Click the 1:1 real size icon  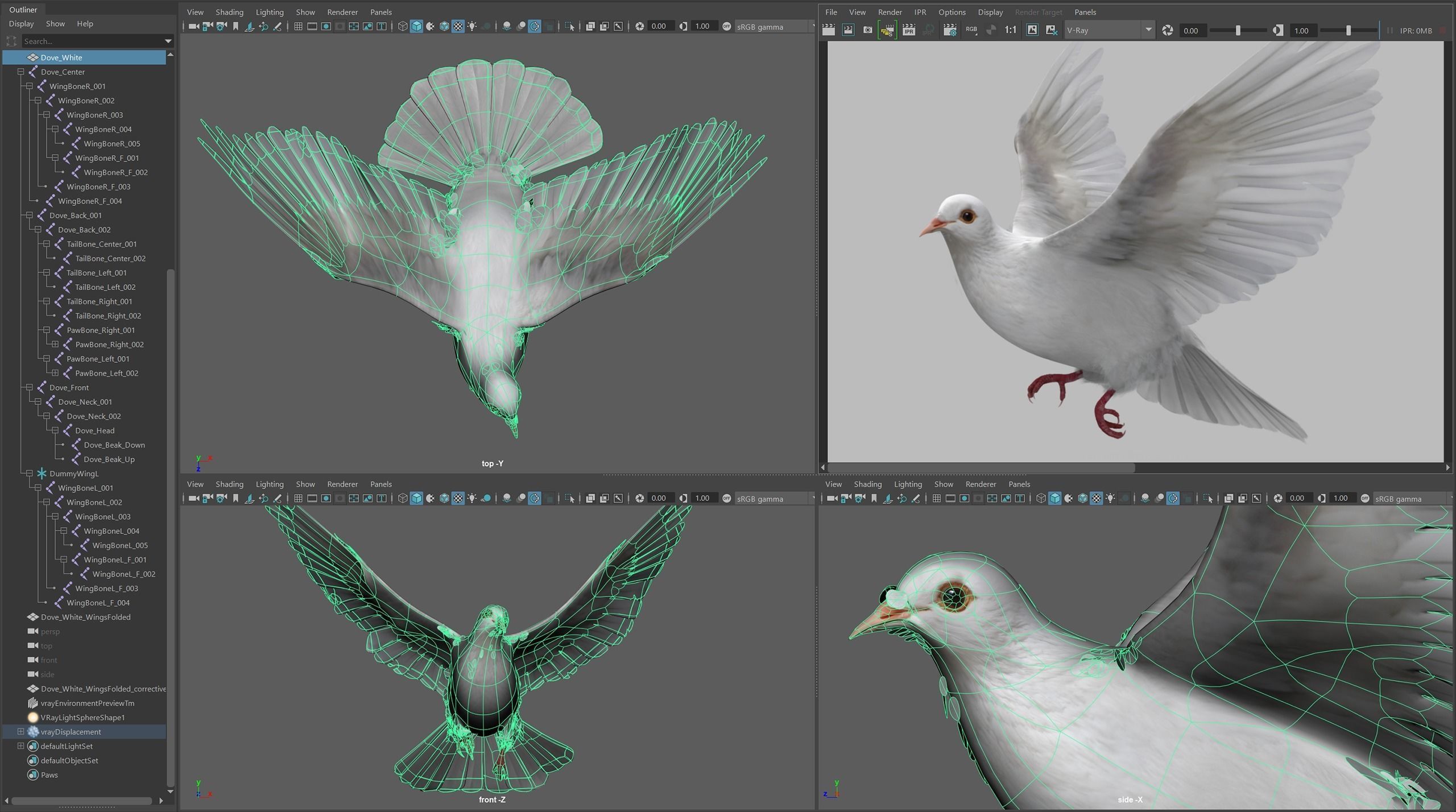coord(1010,30)
